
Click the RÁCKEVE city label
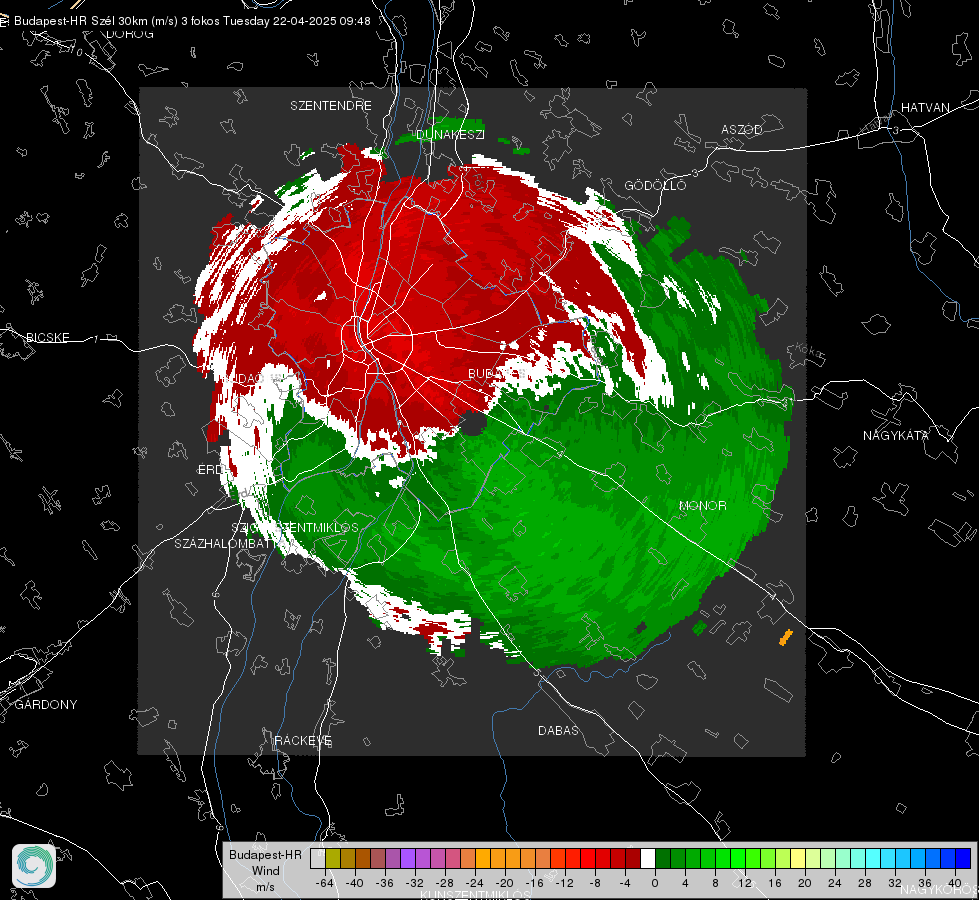303,740
